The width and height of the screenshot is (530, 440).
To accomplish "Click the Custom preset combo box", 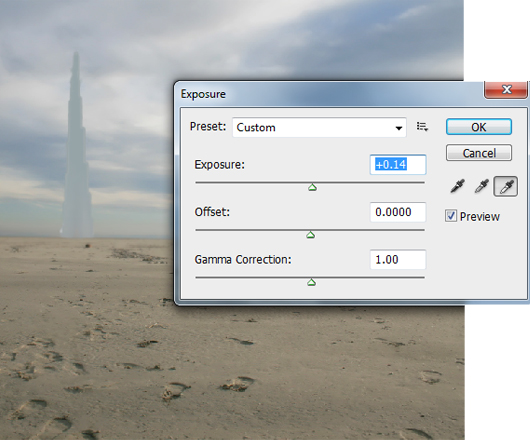I will coord(319,127).
